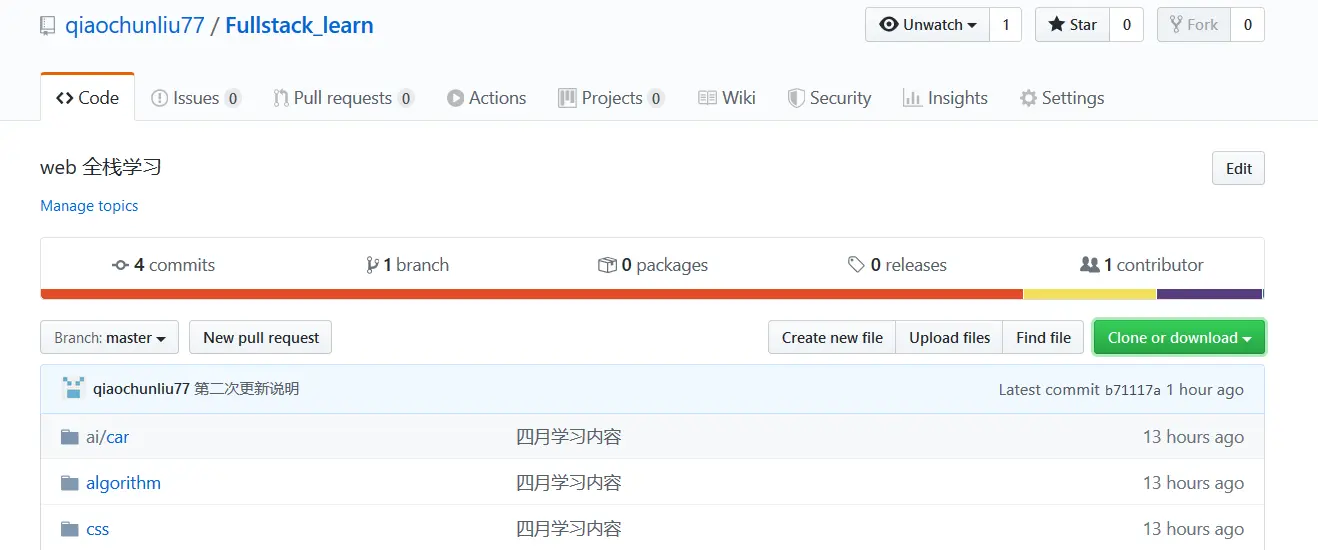Click Create new file
The width and height of the screenshot is (1318, 550).
click(832, 337)
